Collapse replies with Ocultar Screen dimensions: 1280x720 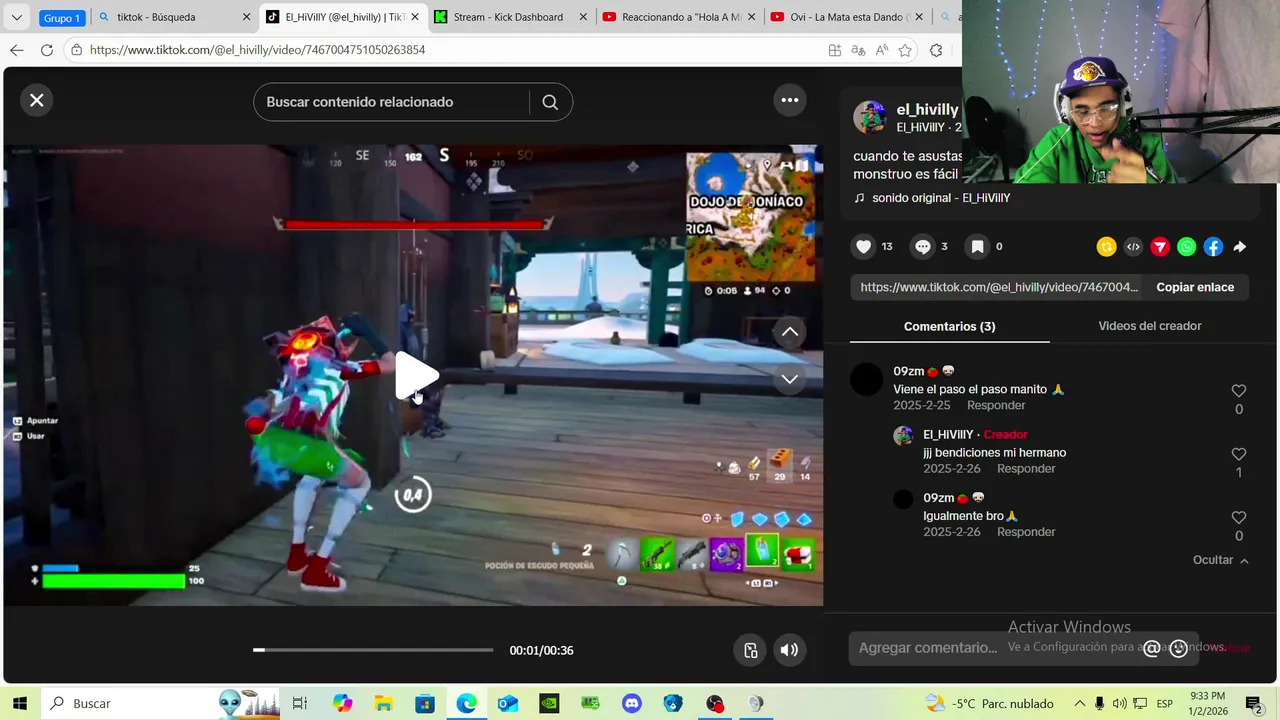1220,560
